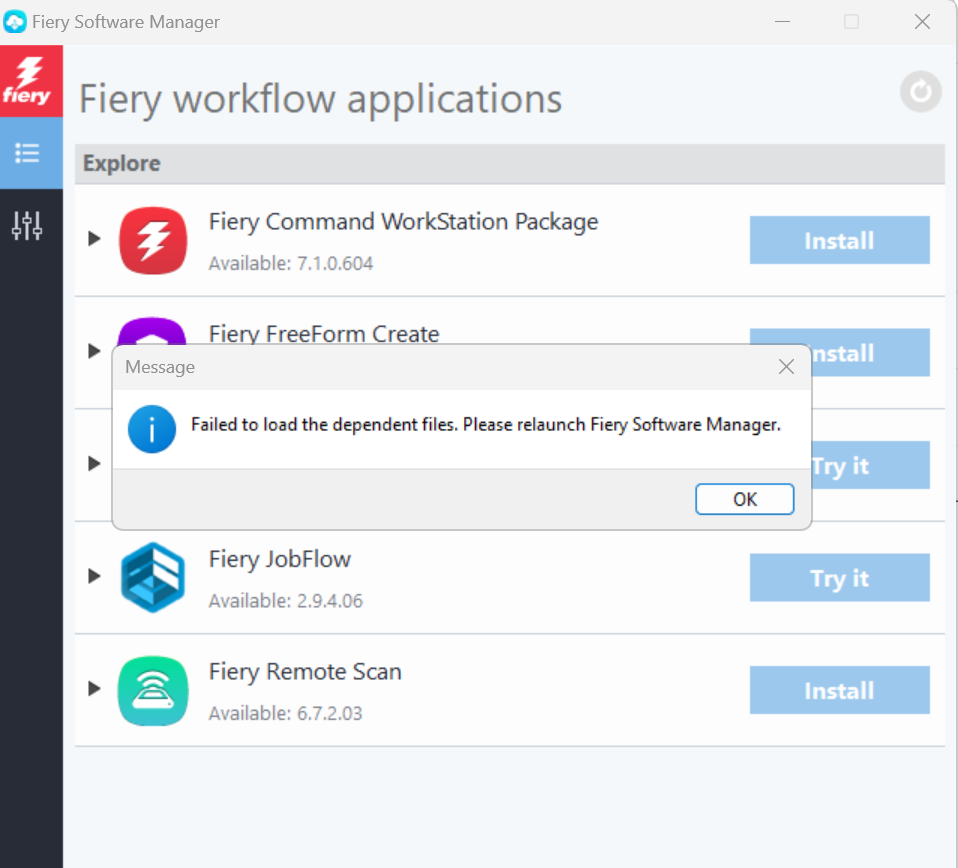Install Fiery Remote Scan

coord(839,690)
